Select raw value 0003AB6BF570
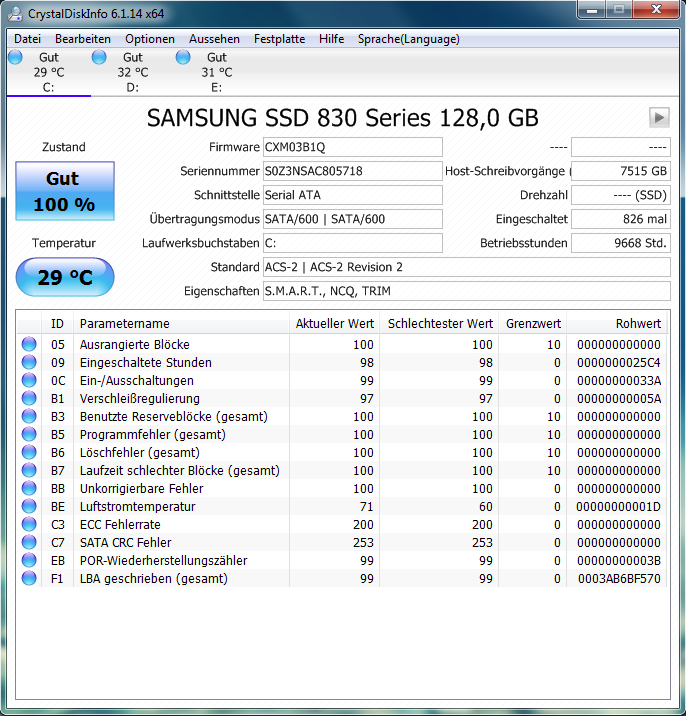 [x=619, y=579]
